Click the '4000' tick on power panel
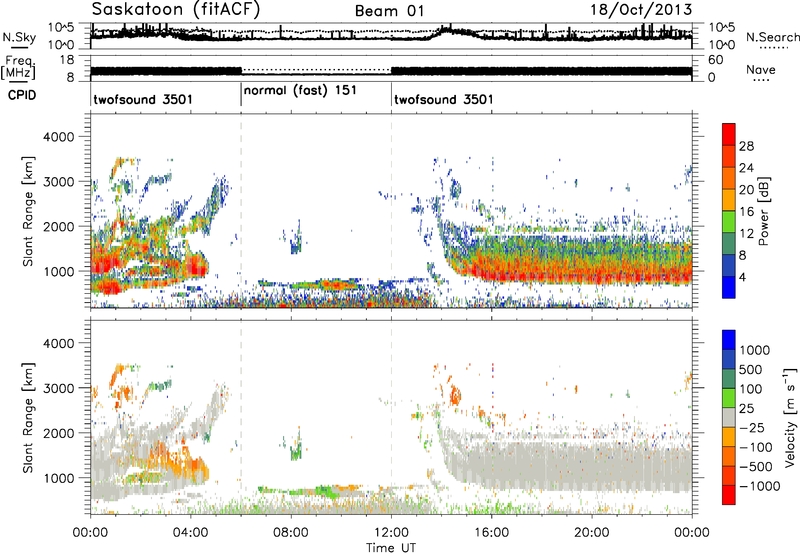Screen dimensions: 800x554 (59, 137)
